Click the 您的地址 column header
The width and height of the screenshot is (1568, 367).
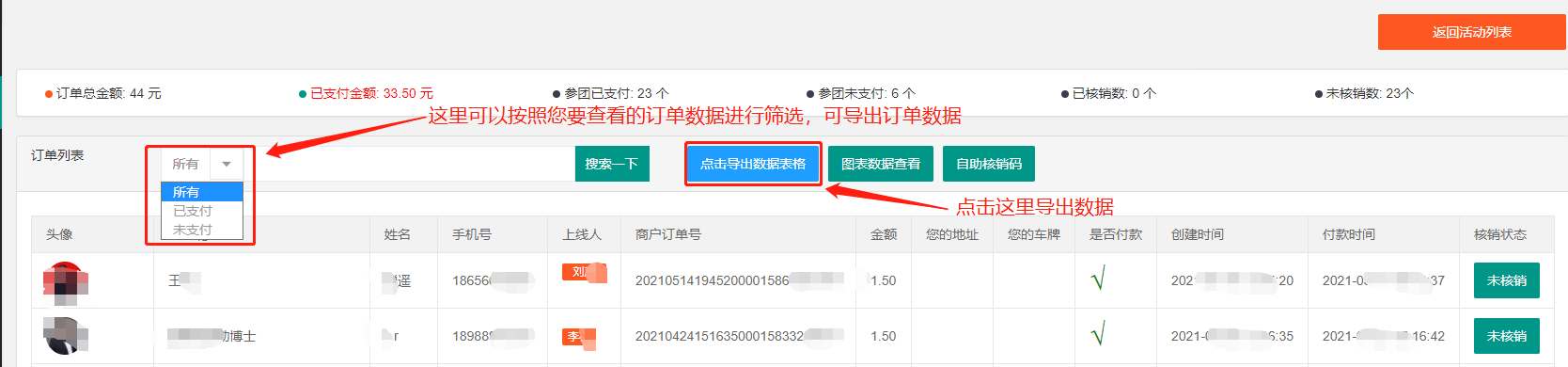coord(952,234)
